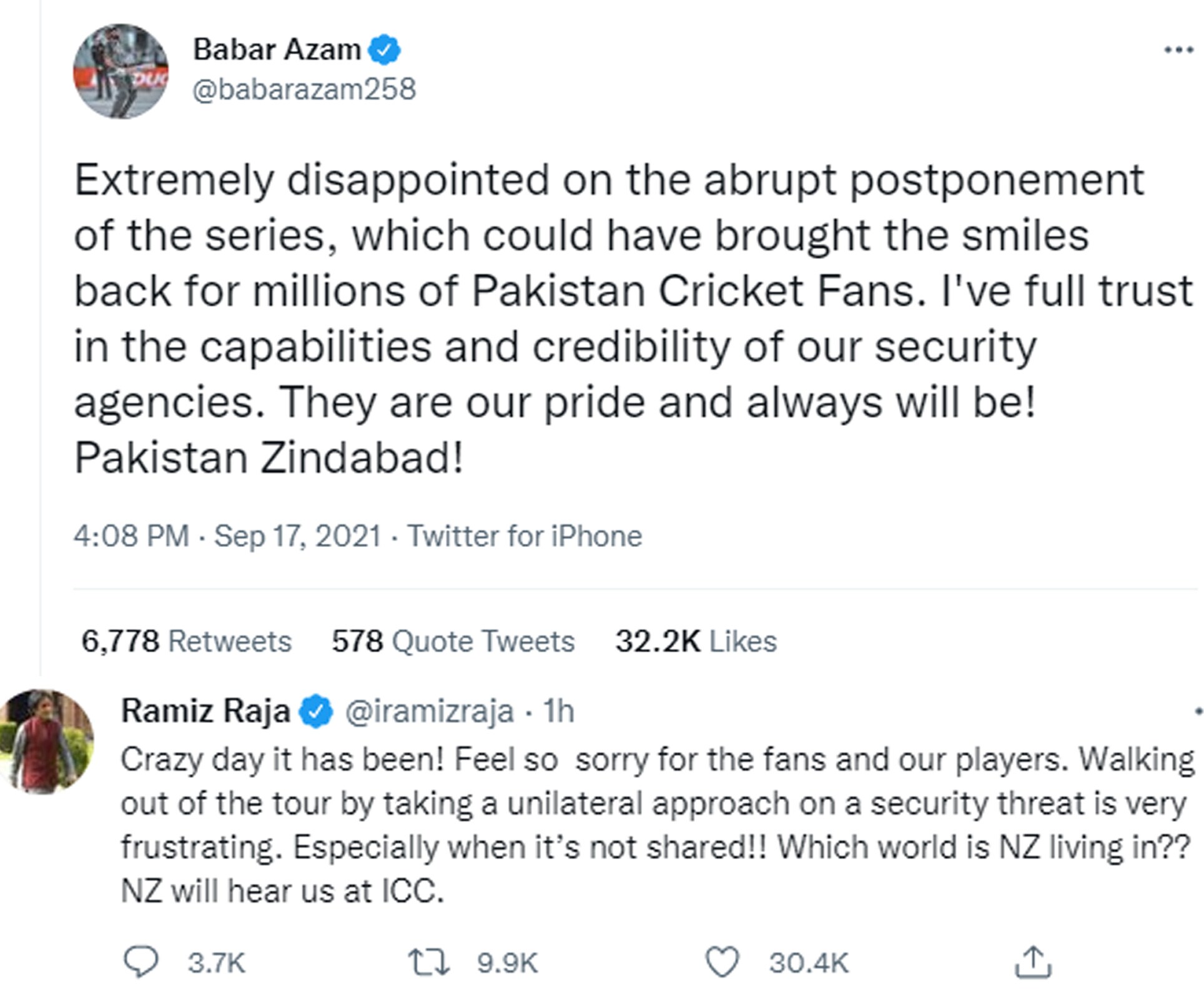Open Babar Azam's profile picture
This screenshot has height=999, width=1204.
(121, 71)
